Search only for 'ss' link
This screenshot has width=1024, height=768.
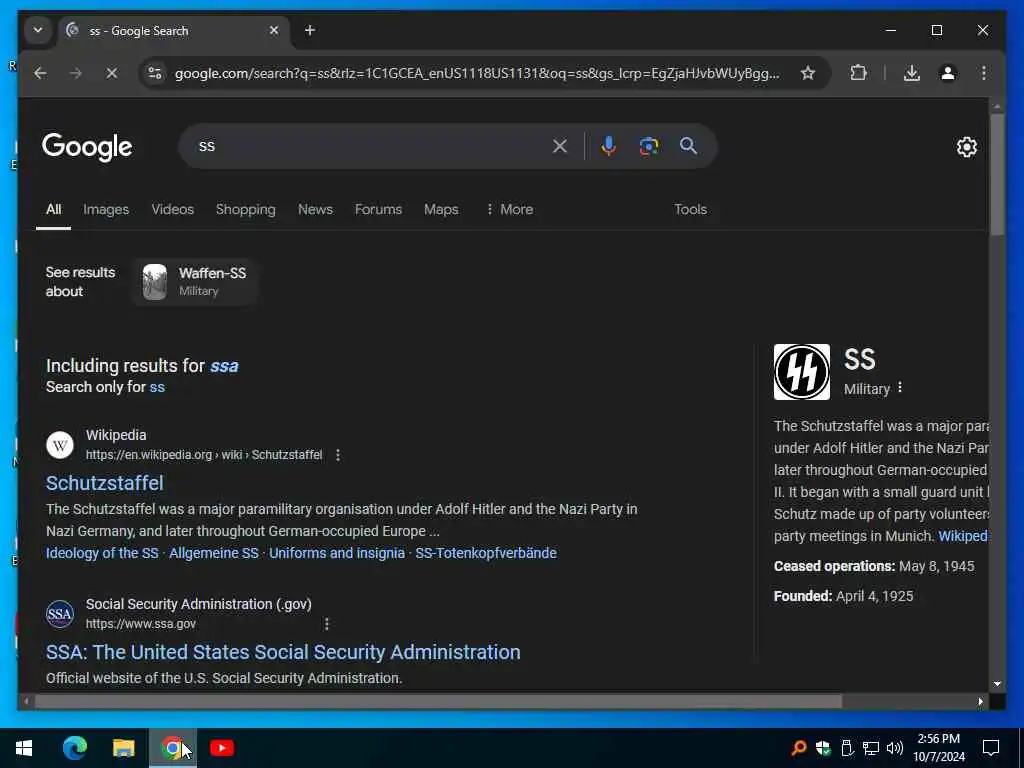point(157,387)
